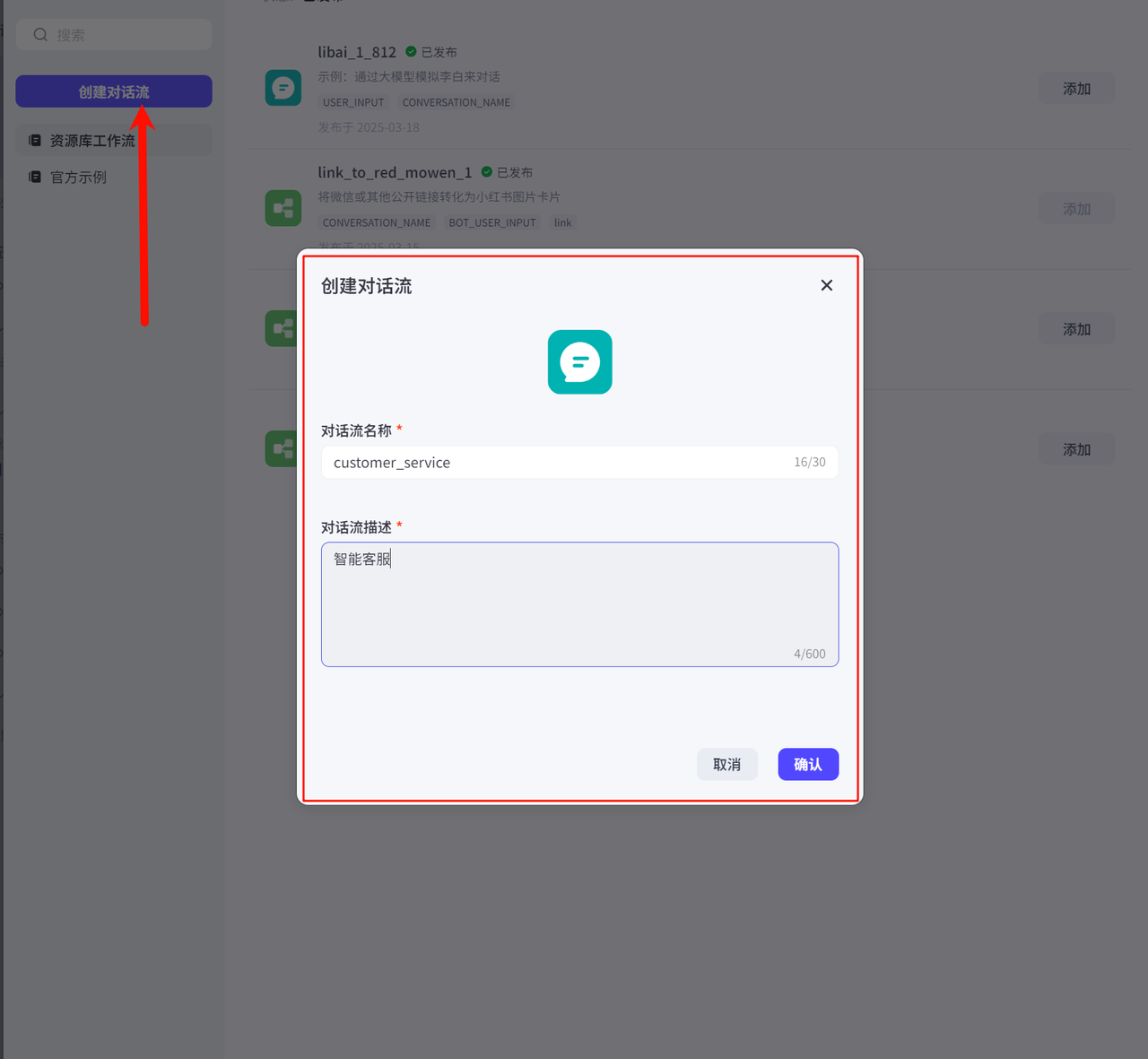Click the BOT_USER_INPUT tag

click(491, 222)
